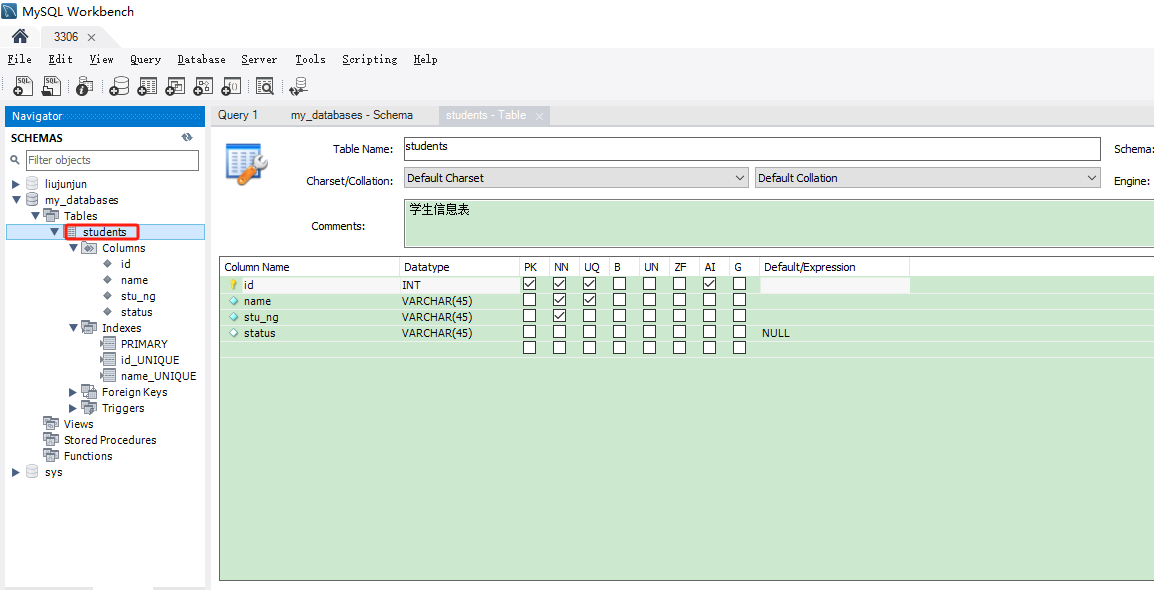1154x590 pixels.
Task: Refresh the SCHEMAS list
Action: point(187,138)
